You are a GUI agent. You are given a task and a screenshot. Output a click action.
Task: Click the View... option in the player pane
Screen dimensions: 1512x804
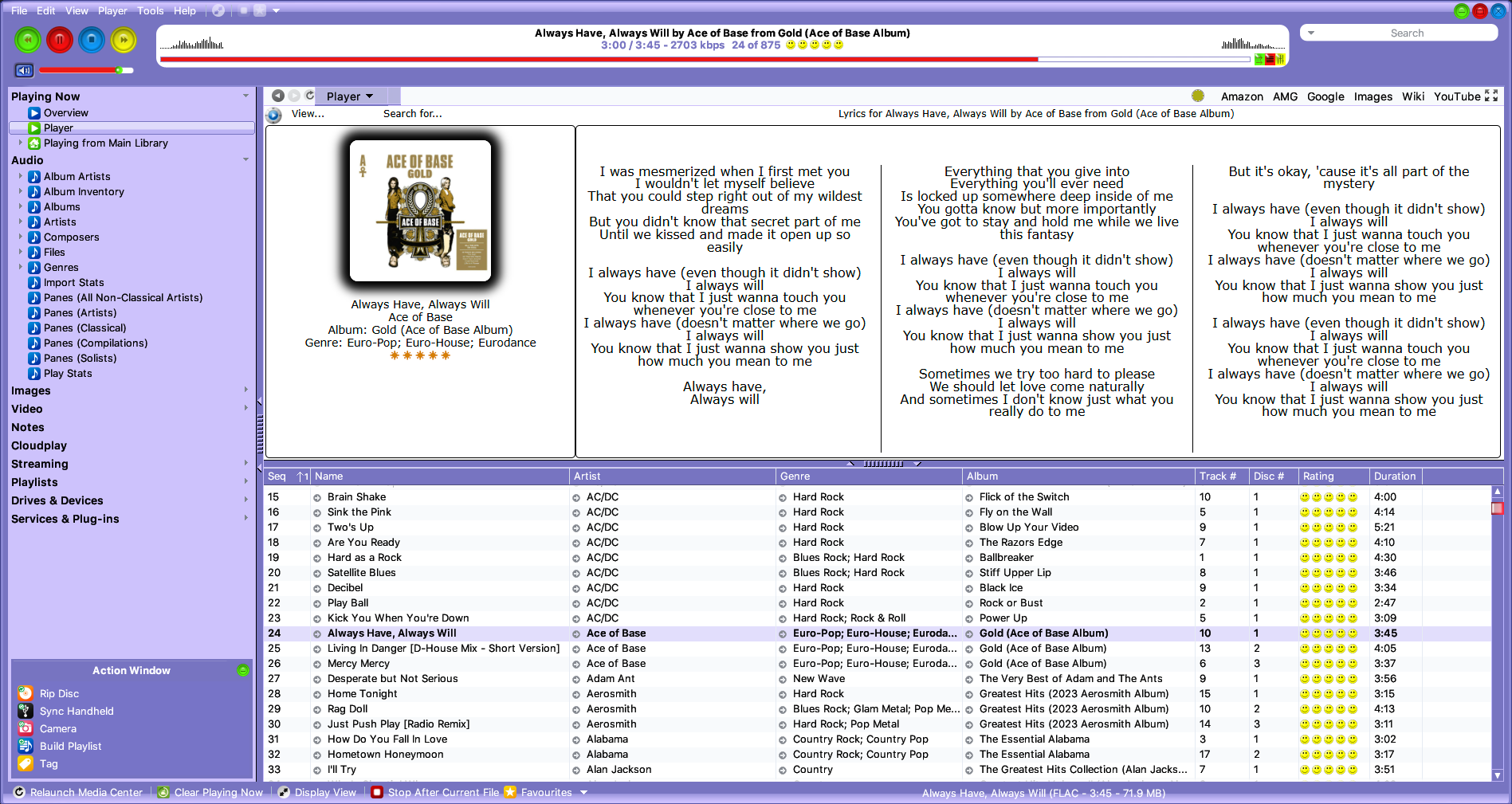308,113
